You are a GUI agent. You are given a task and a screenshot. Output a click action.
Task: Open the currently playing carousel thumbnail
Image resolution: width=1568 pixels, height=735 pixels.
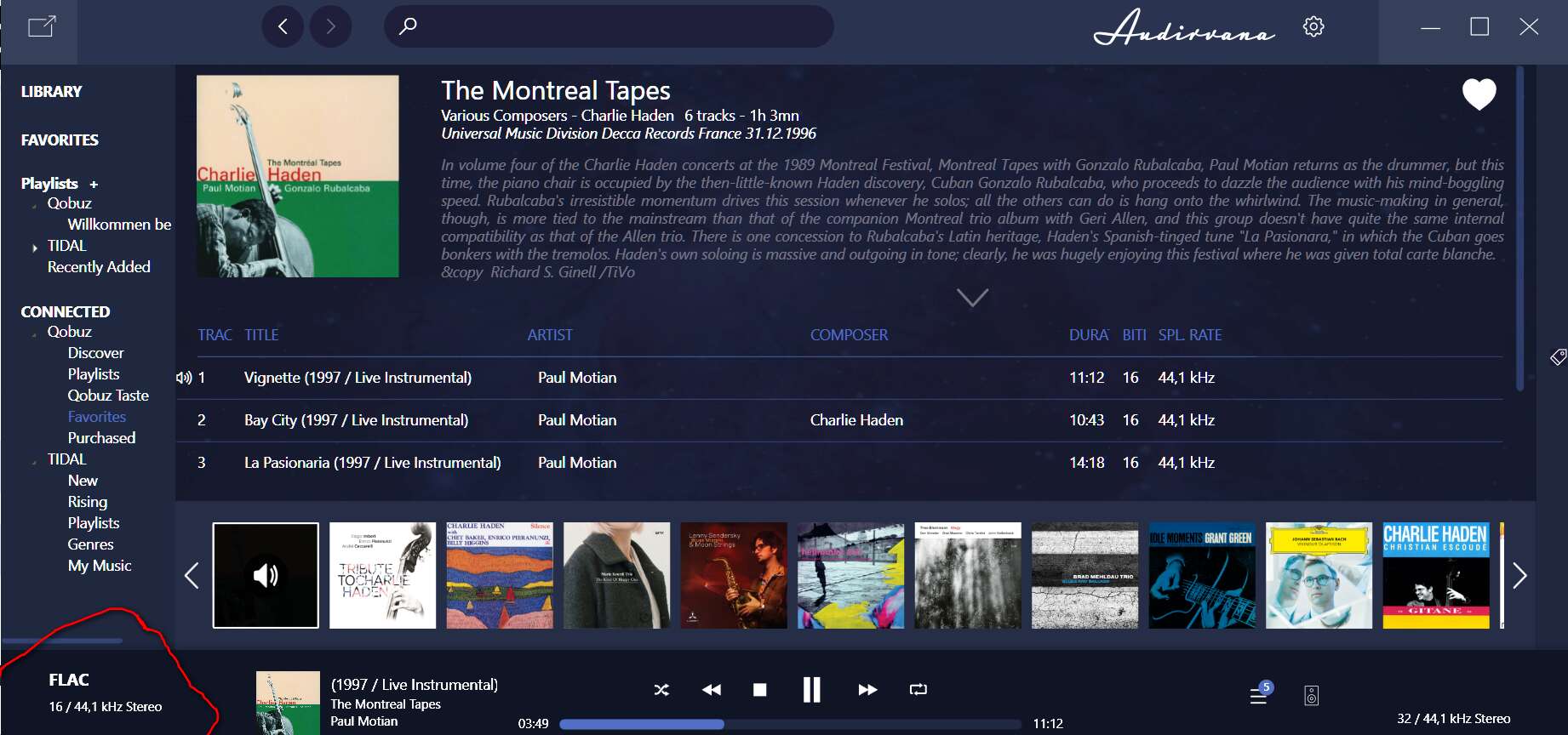coord(266,575)
